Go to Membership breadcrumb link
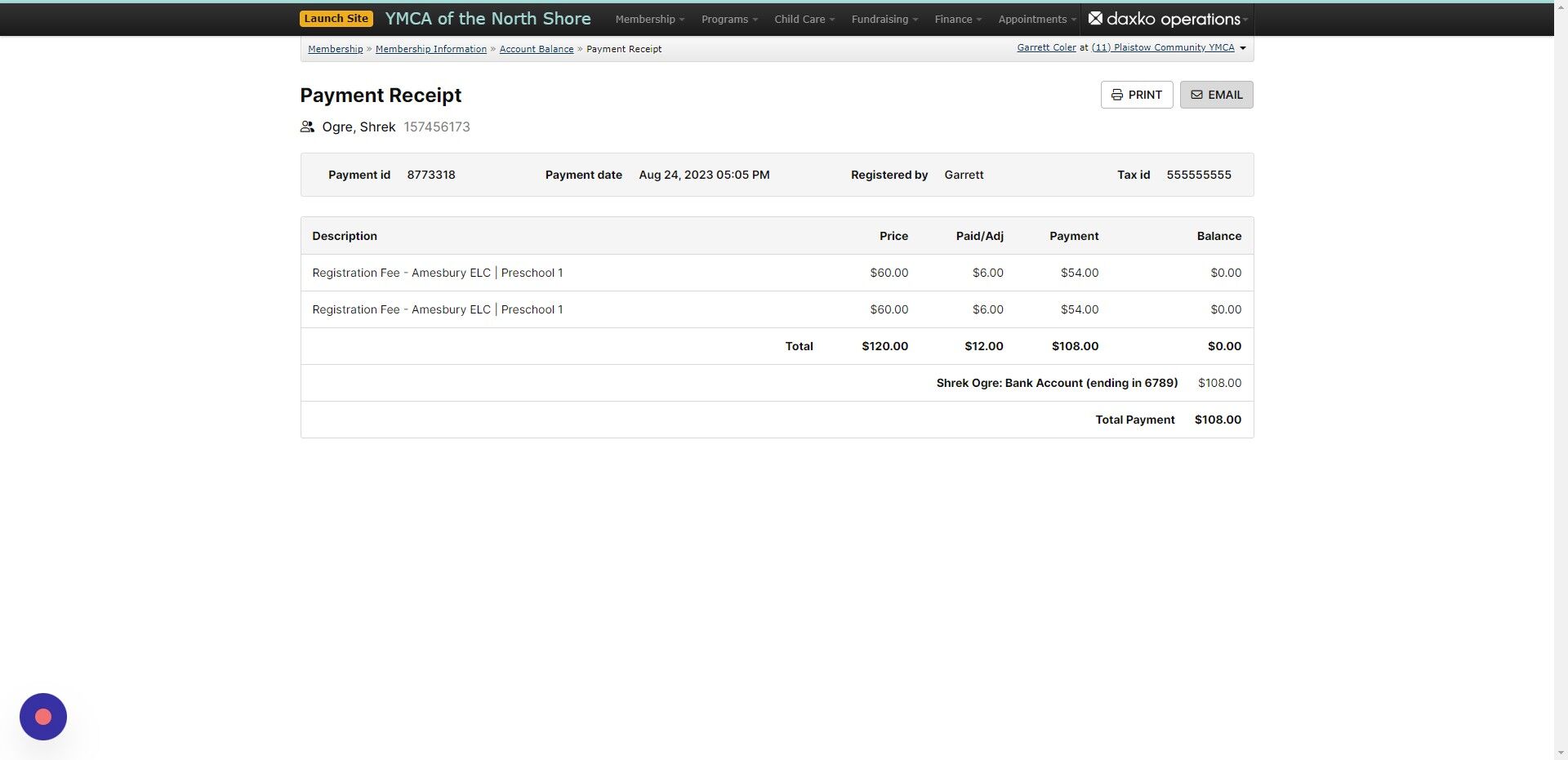 [335, 49]
